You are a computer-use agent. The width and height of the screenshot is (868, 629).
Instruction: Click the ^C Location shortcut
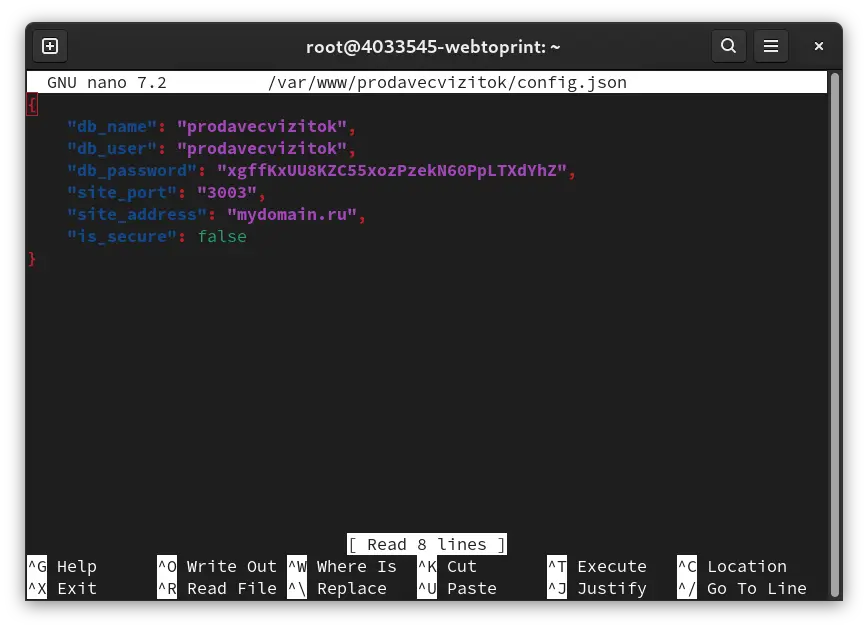tap(732, 566)
